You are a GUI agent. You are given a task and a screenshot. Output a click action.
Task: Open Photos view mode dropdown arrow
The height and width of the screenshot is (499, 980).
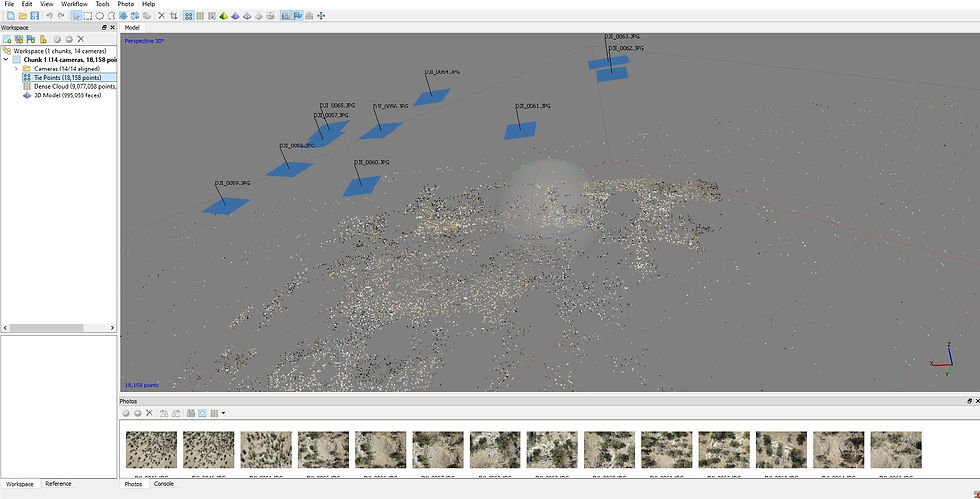click(223, 413)
